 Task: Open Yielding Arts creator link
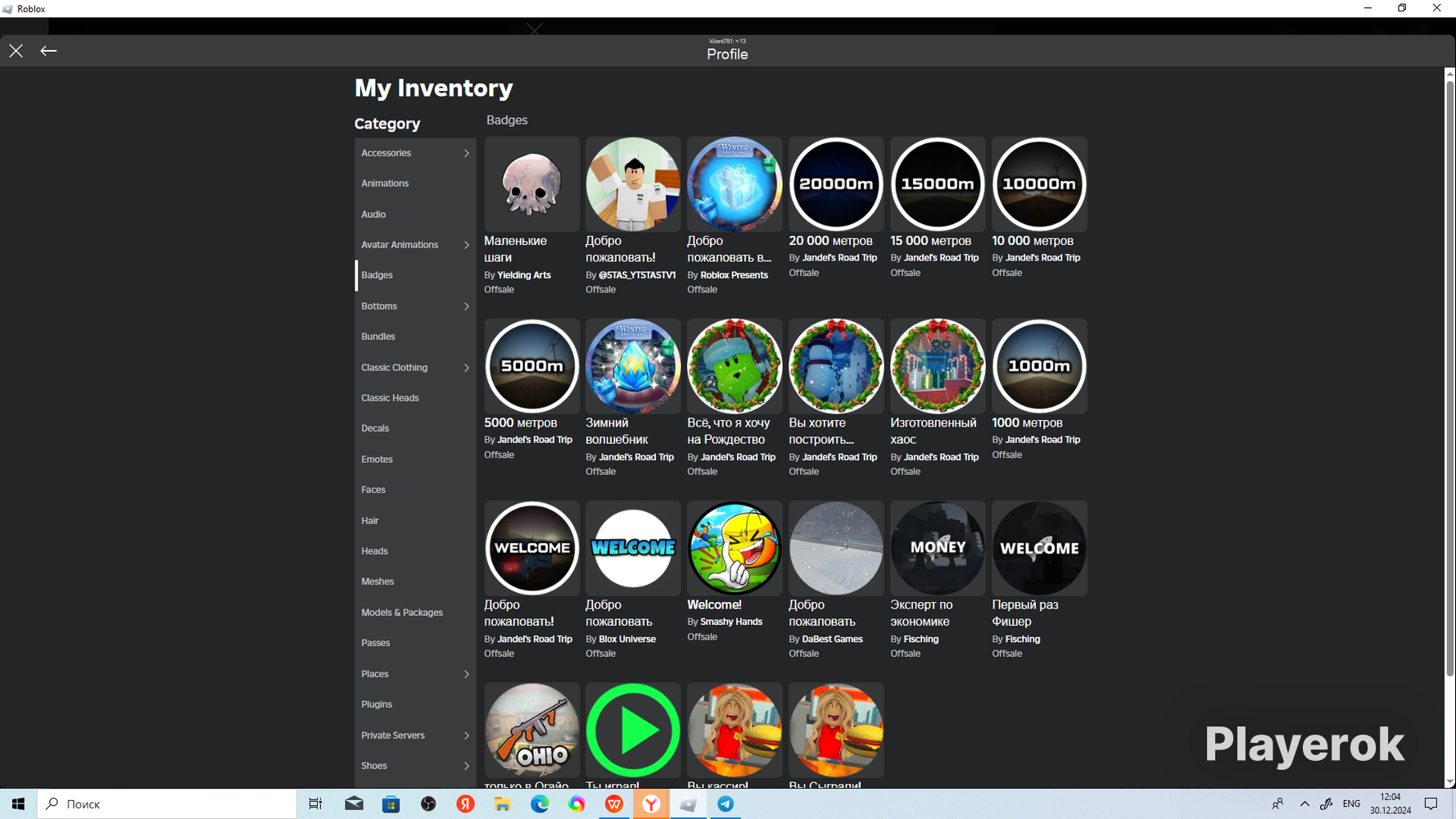pos(524,275)
